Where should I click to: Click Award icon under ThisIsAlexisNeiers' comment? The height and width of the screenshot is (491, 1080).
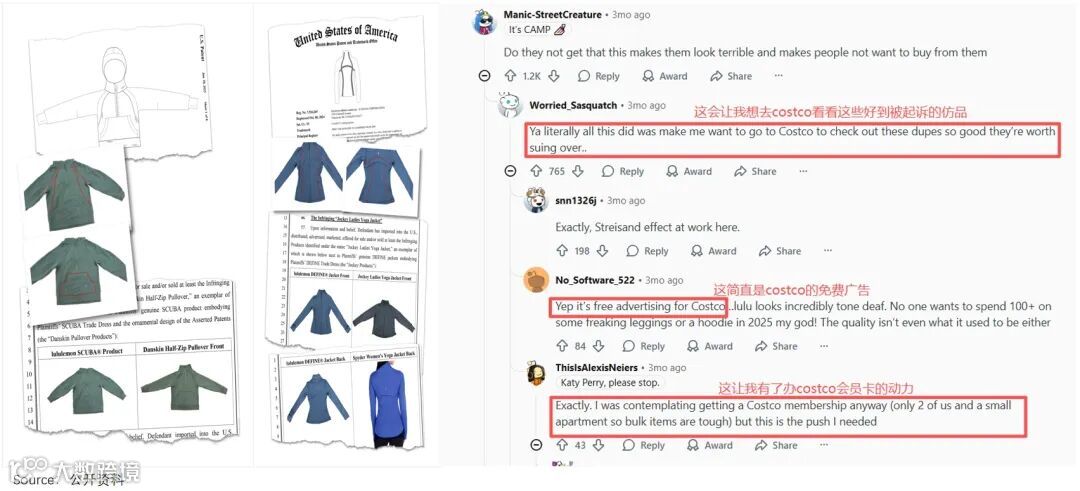pyautogui.click(x=710, y=445)
